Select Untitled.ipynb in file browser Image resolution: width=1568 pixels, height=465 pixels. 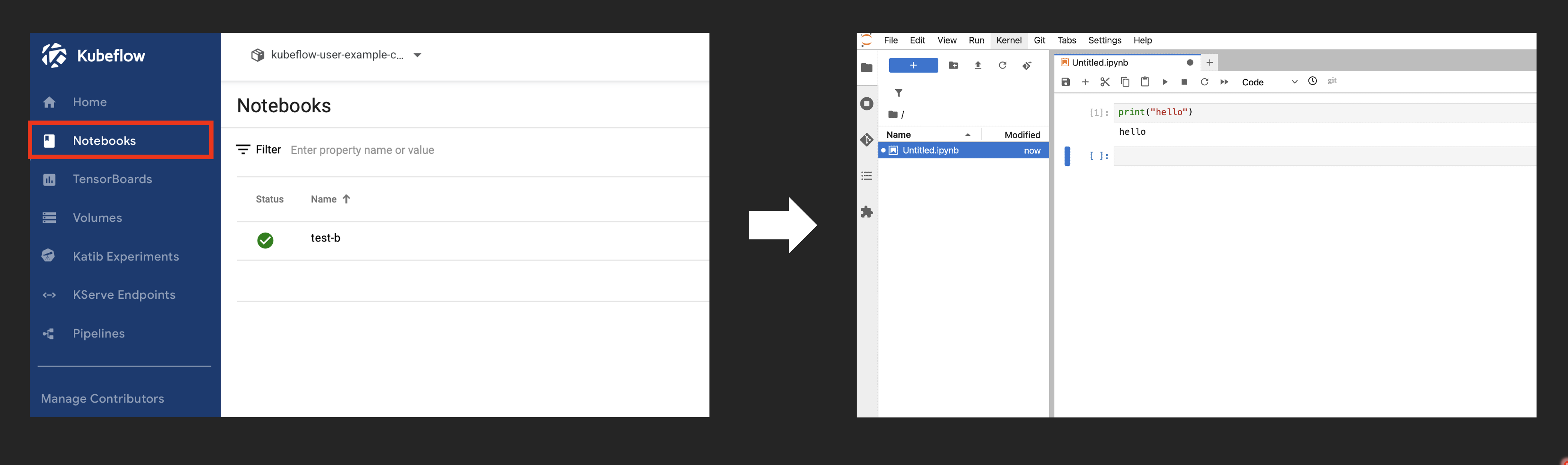click(x=930, y=151)
